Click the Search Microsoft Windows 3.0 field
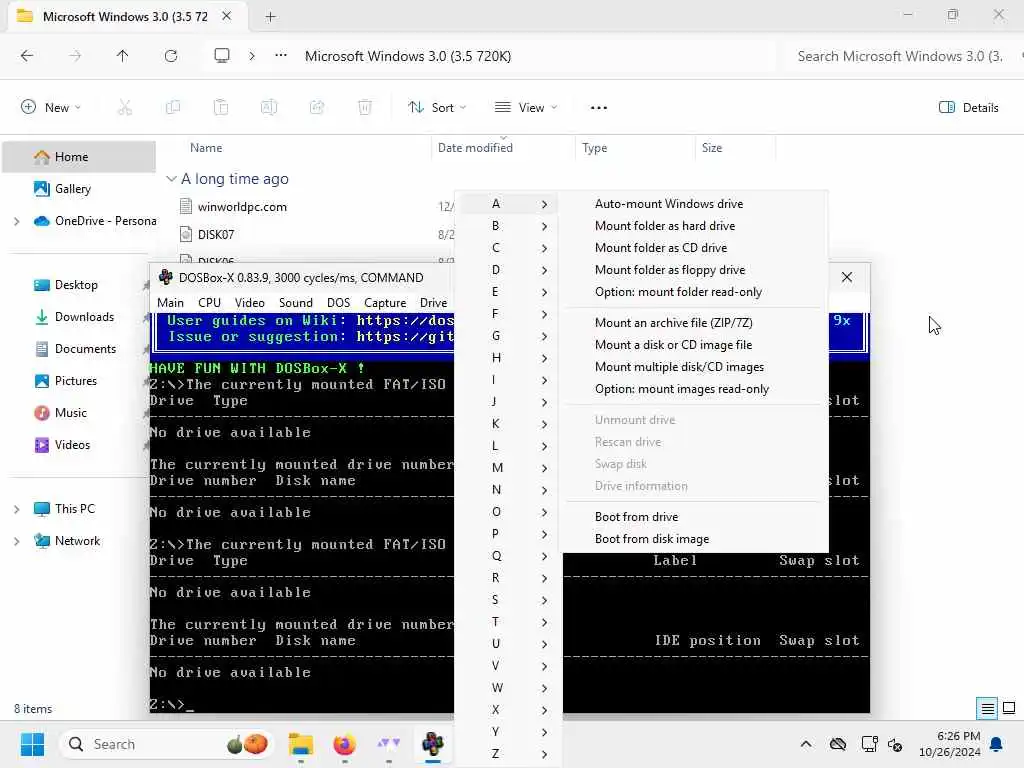Screen dimensions: 1024x768 [x=900, y=56]
